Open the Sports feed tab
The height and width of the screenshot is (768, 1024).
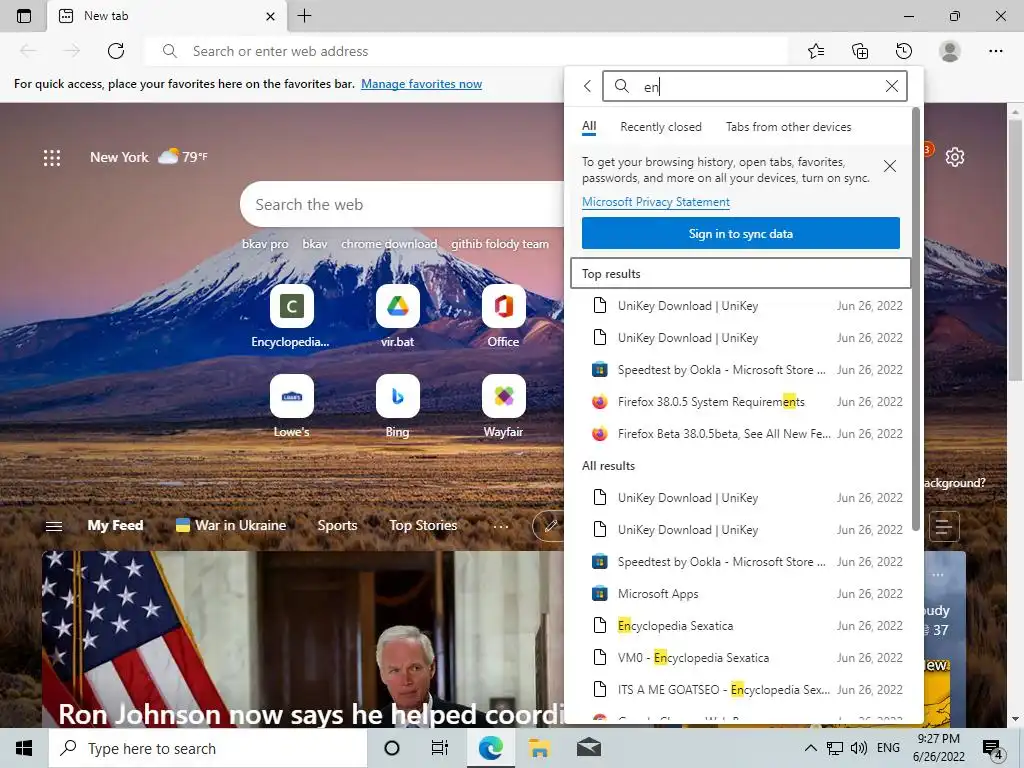[337, 526]
